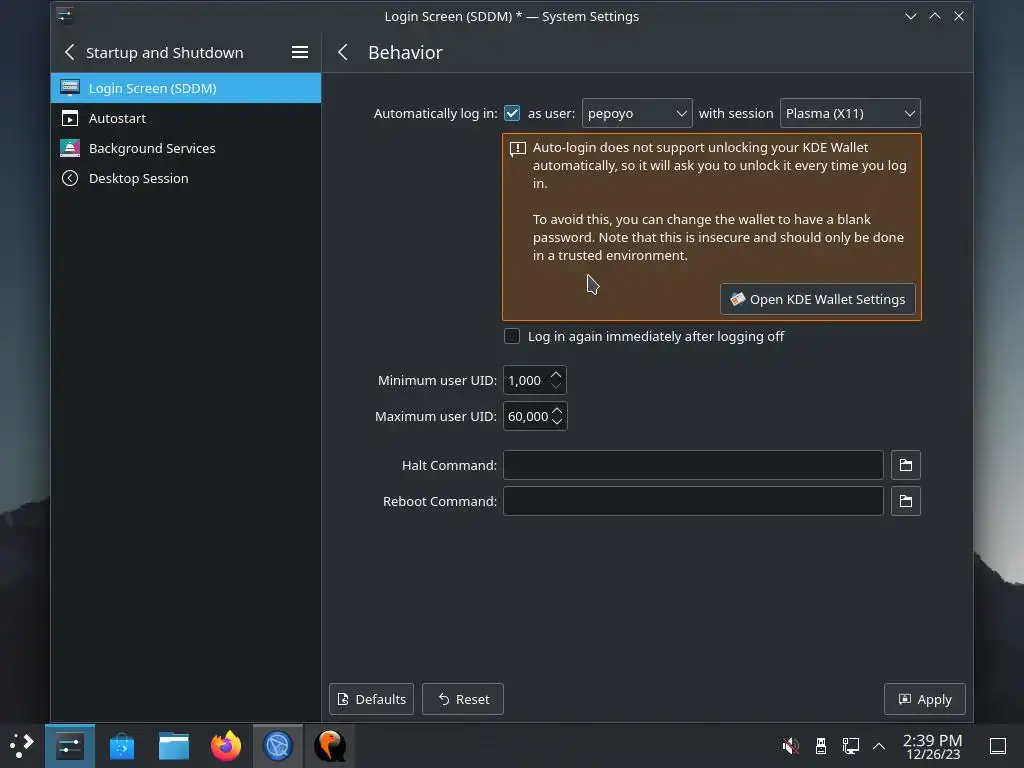This screenshot has width=1024, height=768.
Task: Open Background Services page
Action: click(x=185, y=148)
